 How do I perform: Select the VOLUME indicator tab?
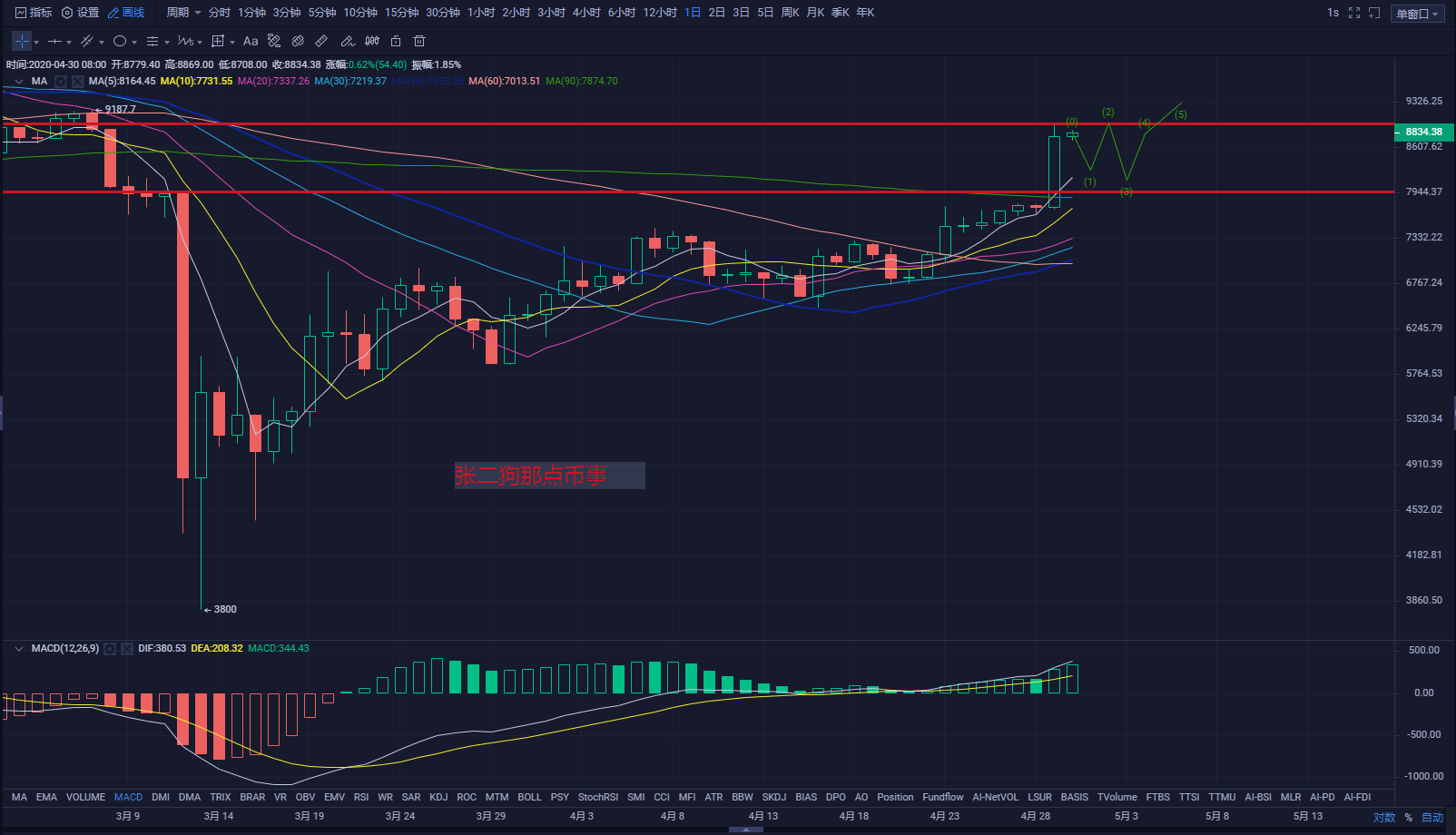(86, 797)
